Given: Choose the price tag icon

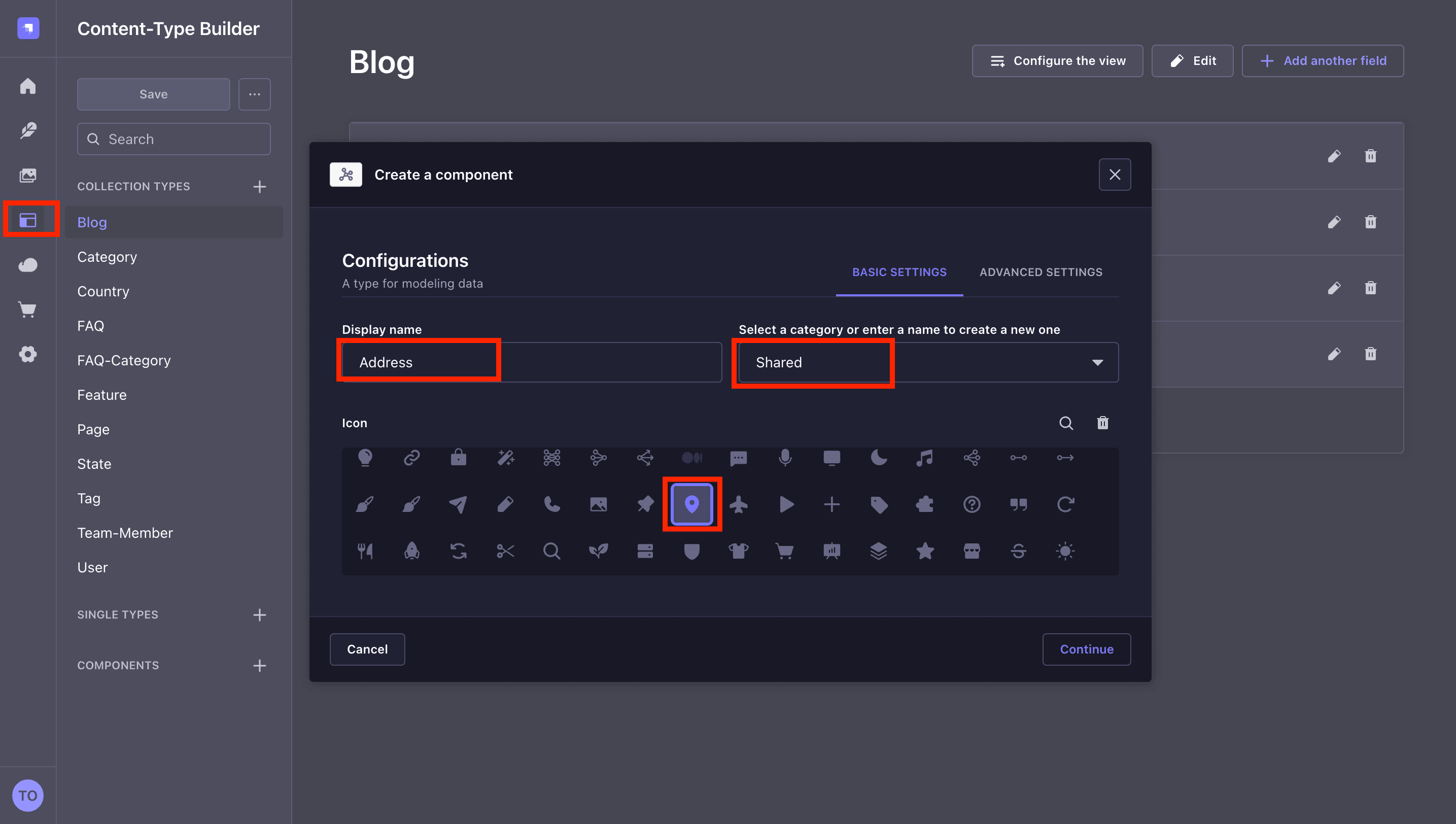Looking at the screenshot, I should 879,504.
